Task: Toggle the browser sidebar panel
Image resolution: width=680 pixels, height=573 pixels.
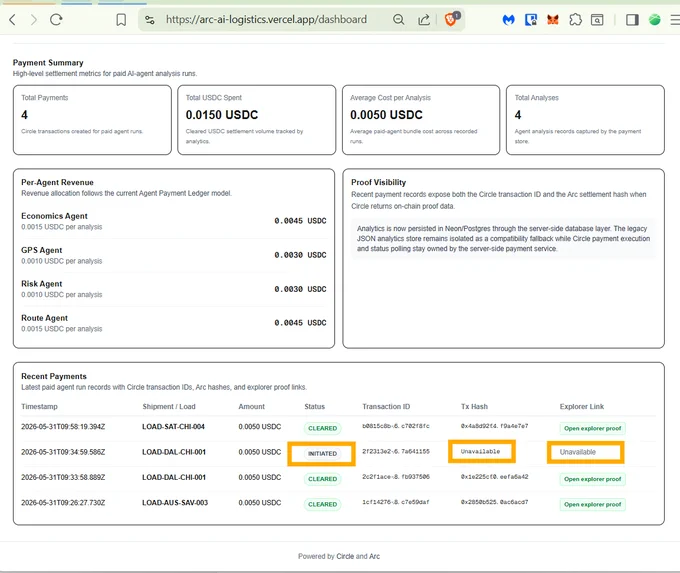Action: pyautogui.click(x=632, y=20)
